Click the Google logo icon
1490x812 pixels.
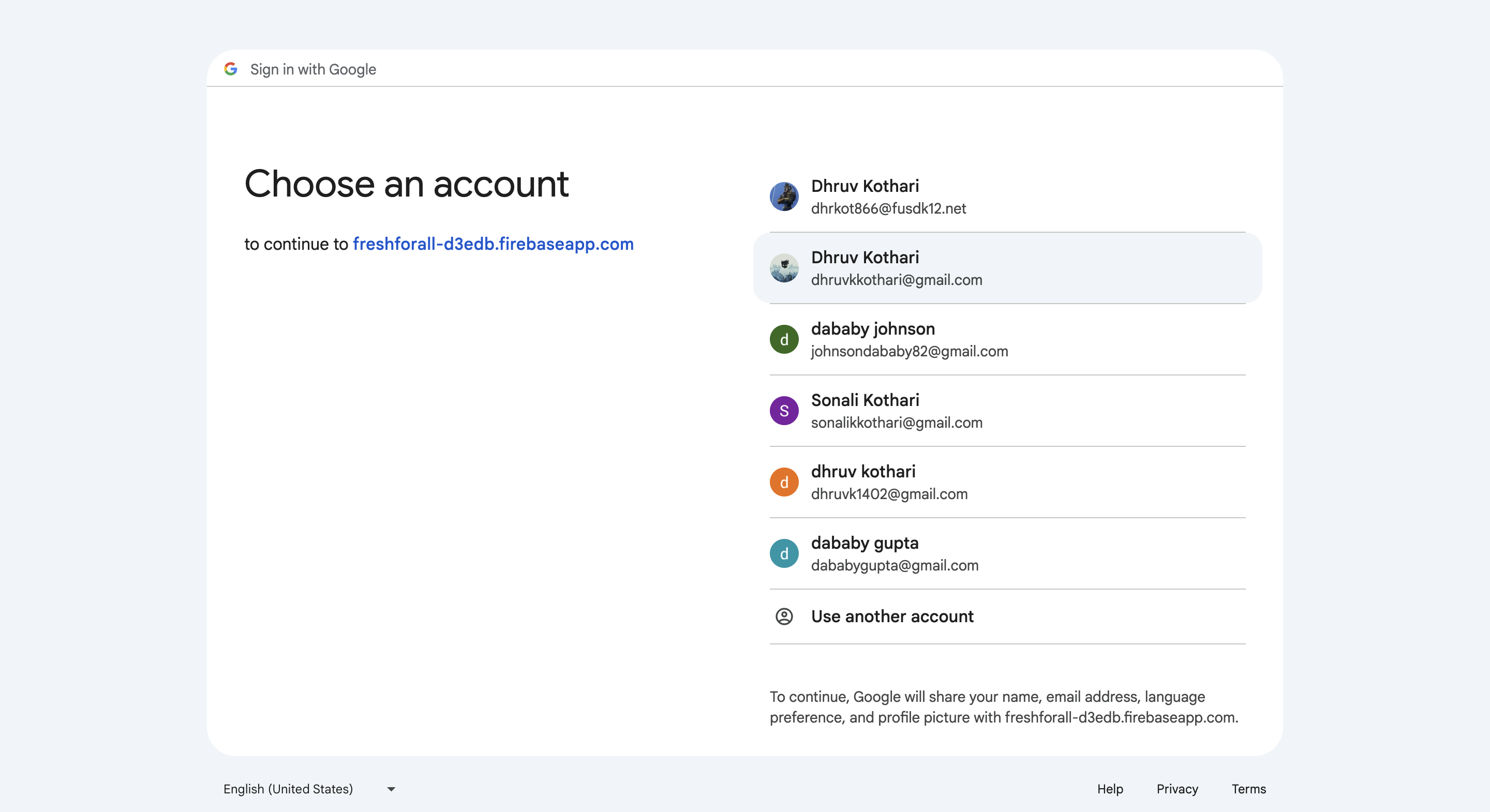(x=231, y=69)
